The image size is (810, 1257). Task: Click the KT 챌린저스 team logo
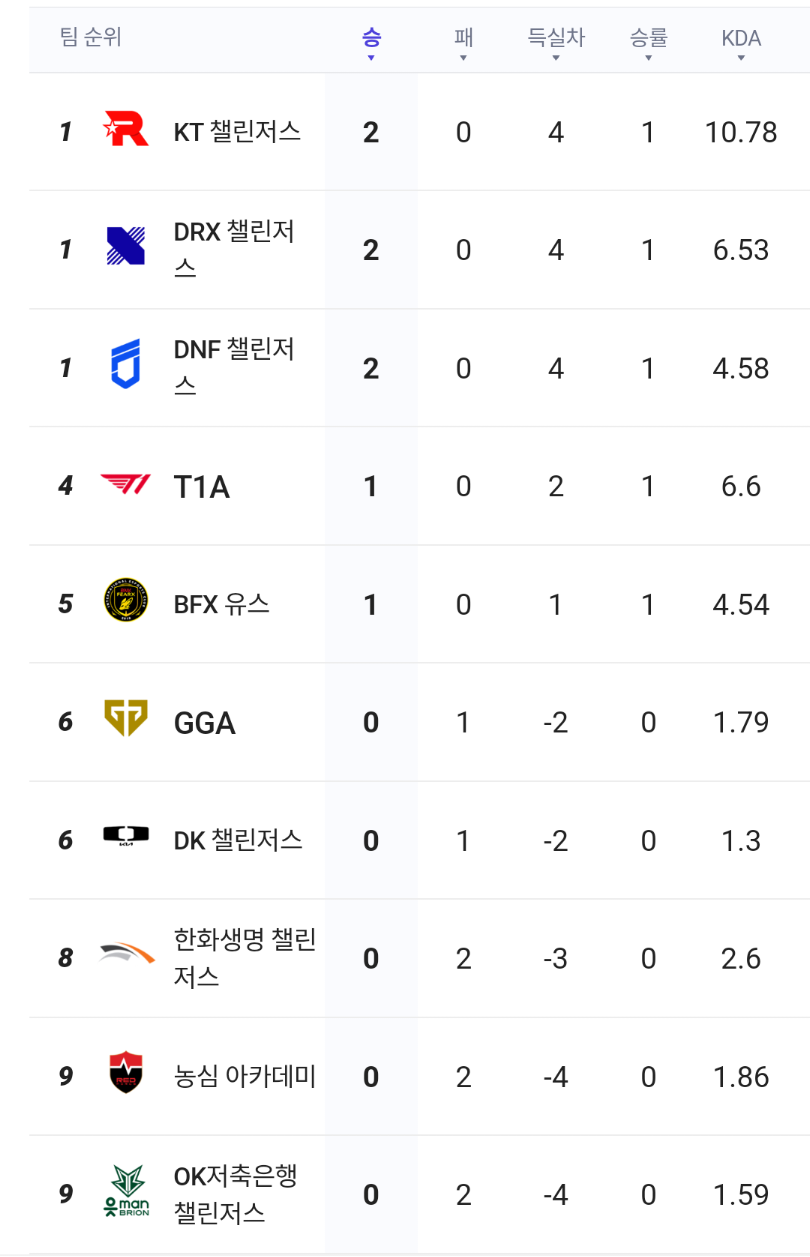tap(126, 130)
